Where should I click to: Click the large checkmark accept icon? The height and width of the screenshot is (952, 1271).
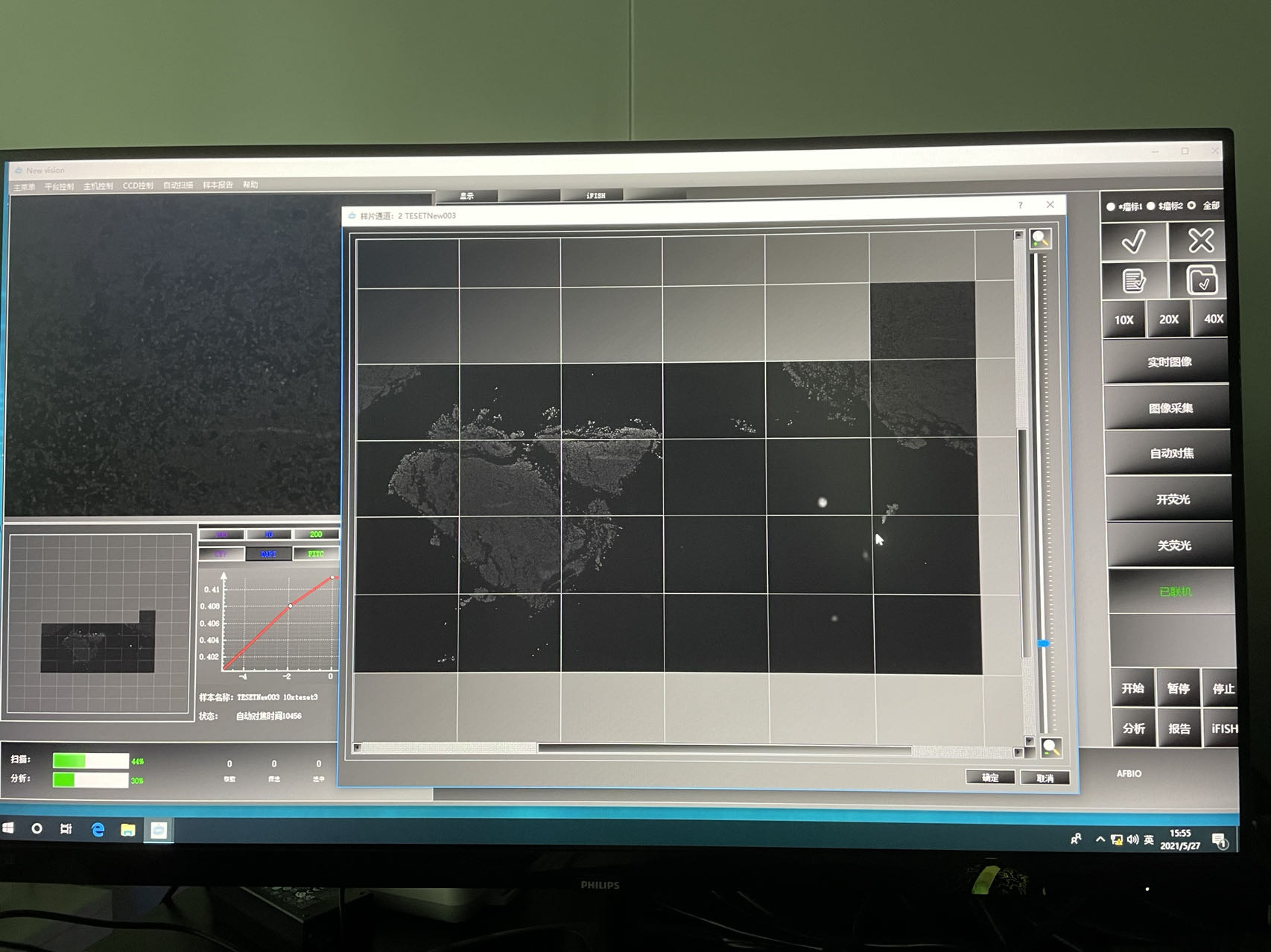pyautogui.click(x=1133, y=241)
